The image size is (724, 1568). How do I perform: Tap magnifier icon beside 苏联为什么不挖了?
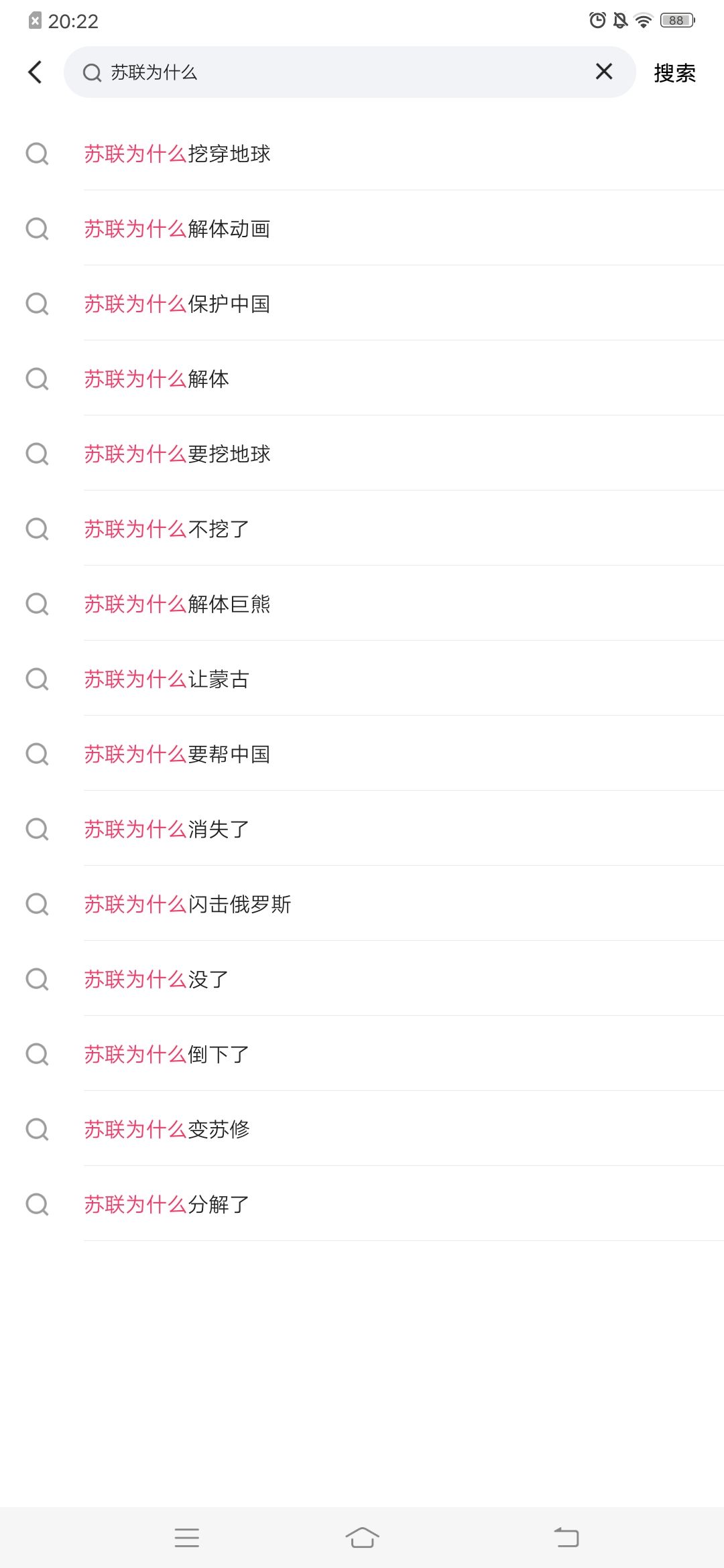coord(37,529)
